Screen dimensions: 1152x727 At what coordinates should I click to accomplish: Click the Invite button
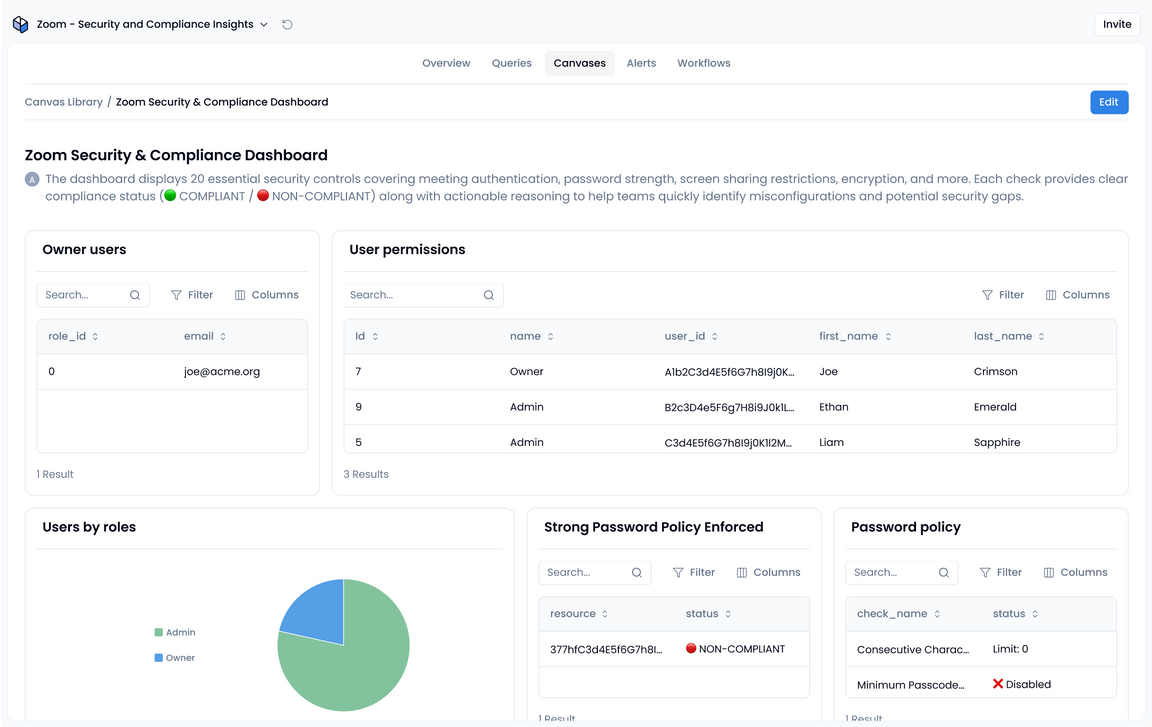(x=1117, y=24)
